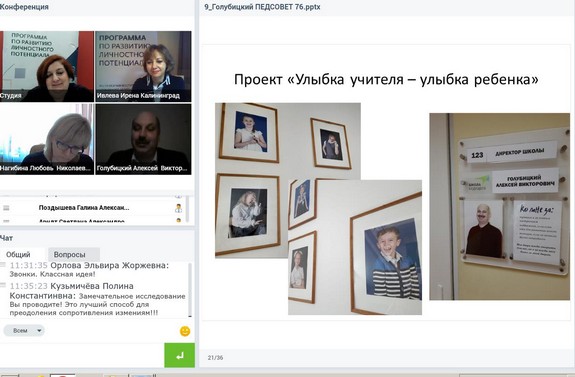Click the 'Директор школы' door sign photo

pyautogui.click(x=499, y=206)
